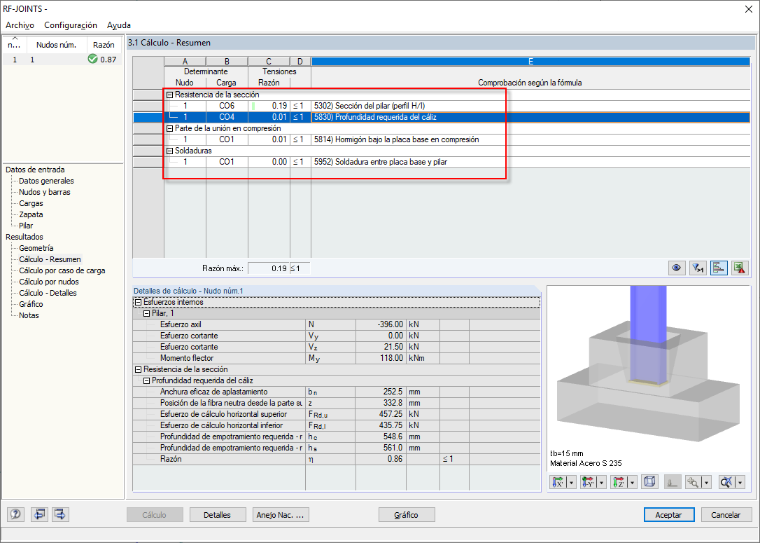Viewport: 760px width, 543px height.
Task: Select Datos generales in navigator
Action: pyautogui.click(x=47, y=181)
